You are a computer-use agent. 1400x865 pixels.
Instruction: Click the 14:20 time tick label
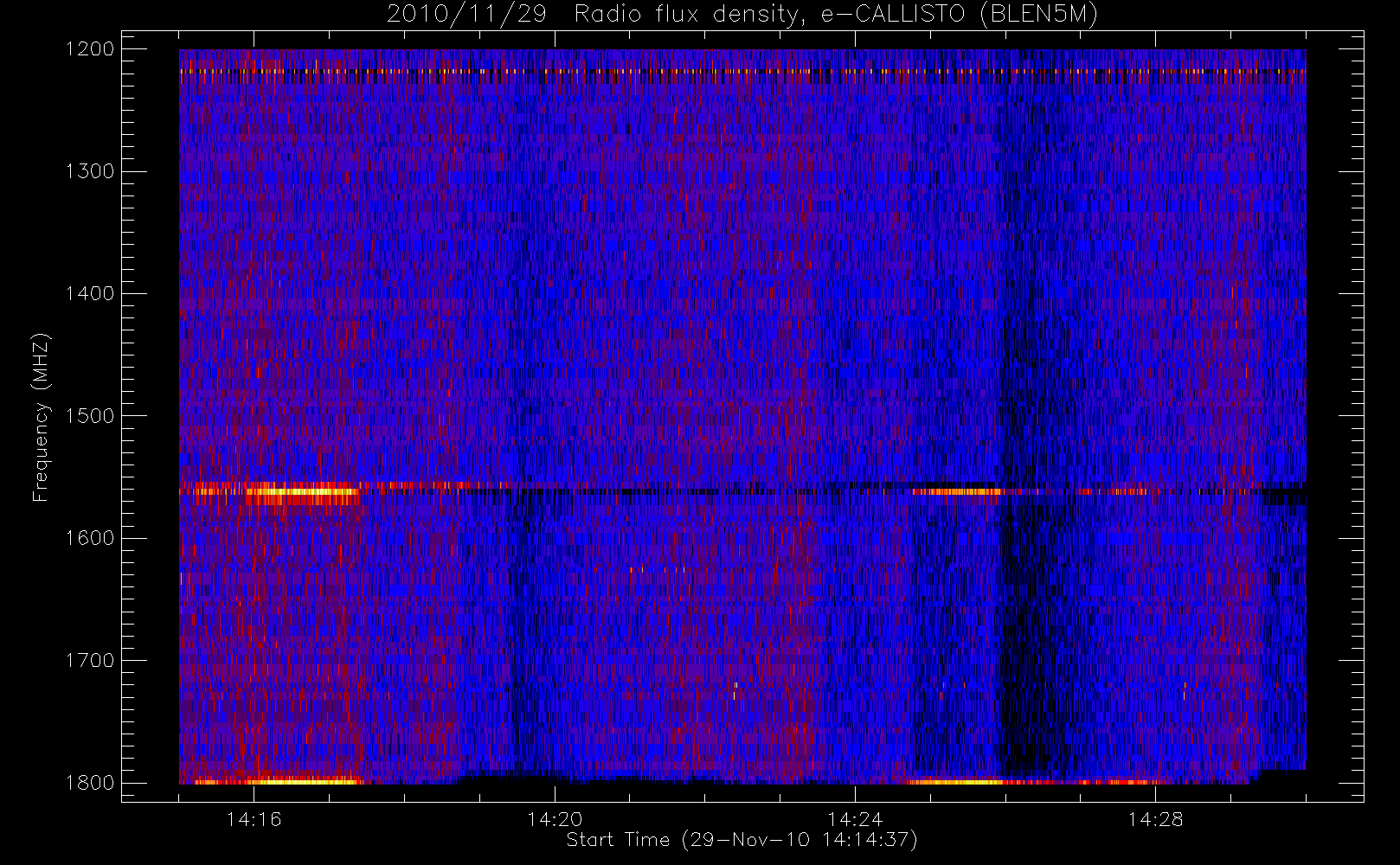[x=555, y=819]
